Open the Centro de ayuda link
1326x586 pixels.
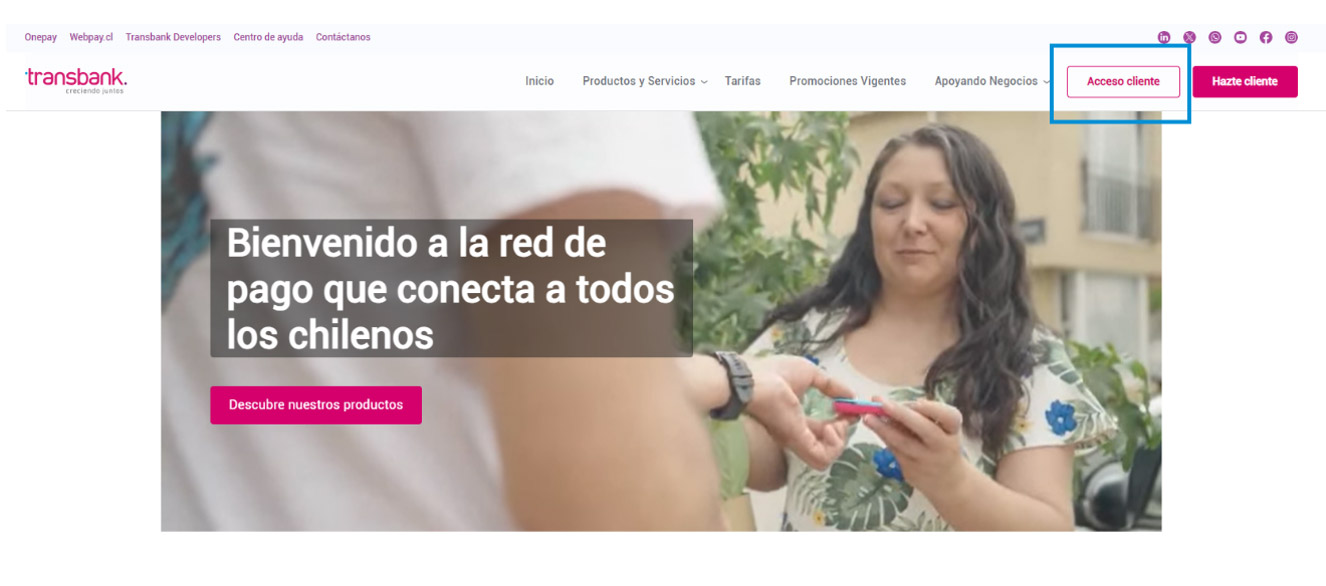point(268,37)
